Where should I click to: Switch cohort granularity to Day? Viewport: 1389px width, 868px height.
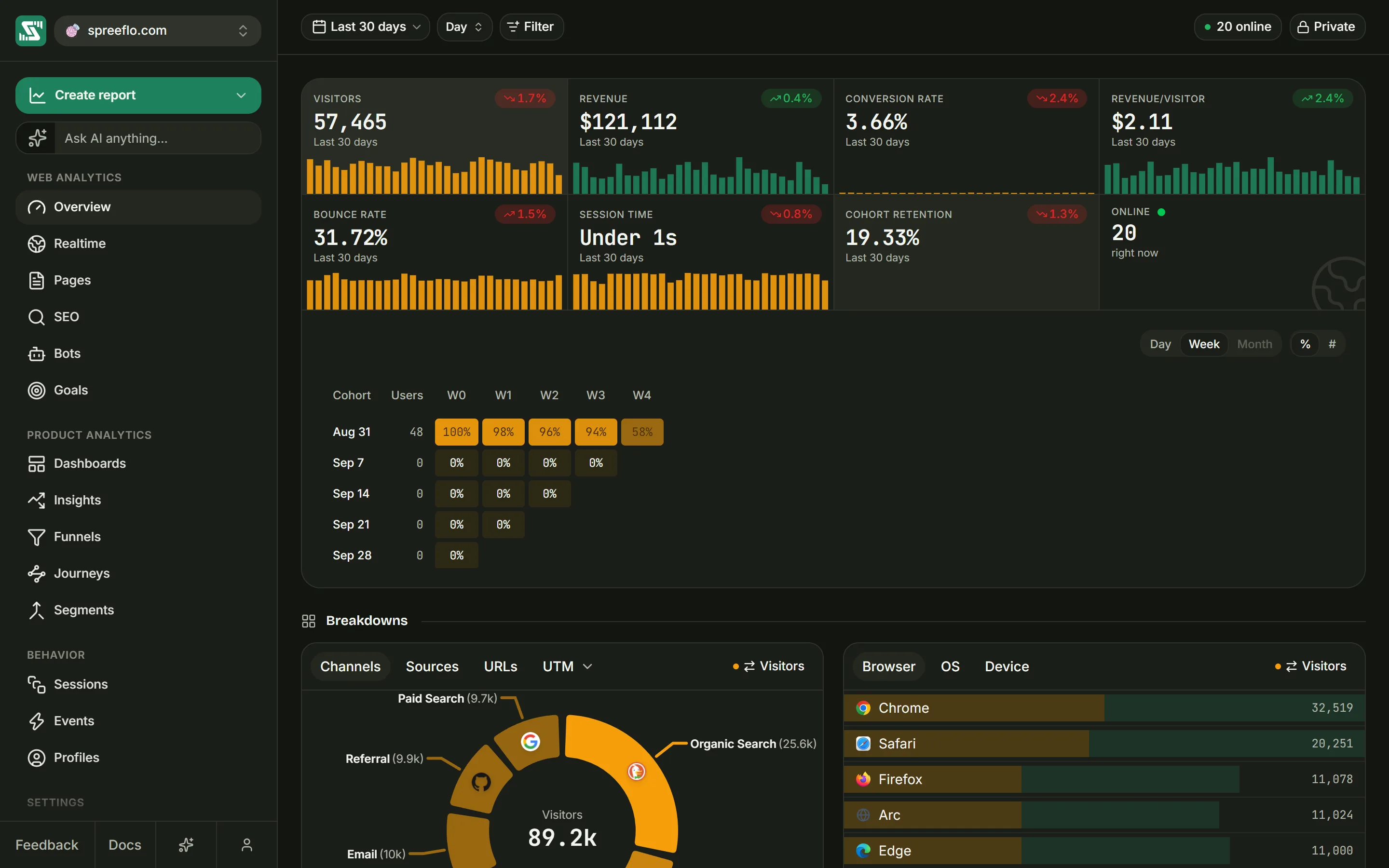tap(1160, 344)
